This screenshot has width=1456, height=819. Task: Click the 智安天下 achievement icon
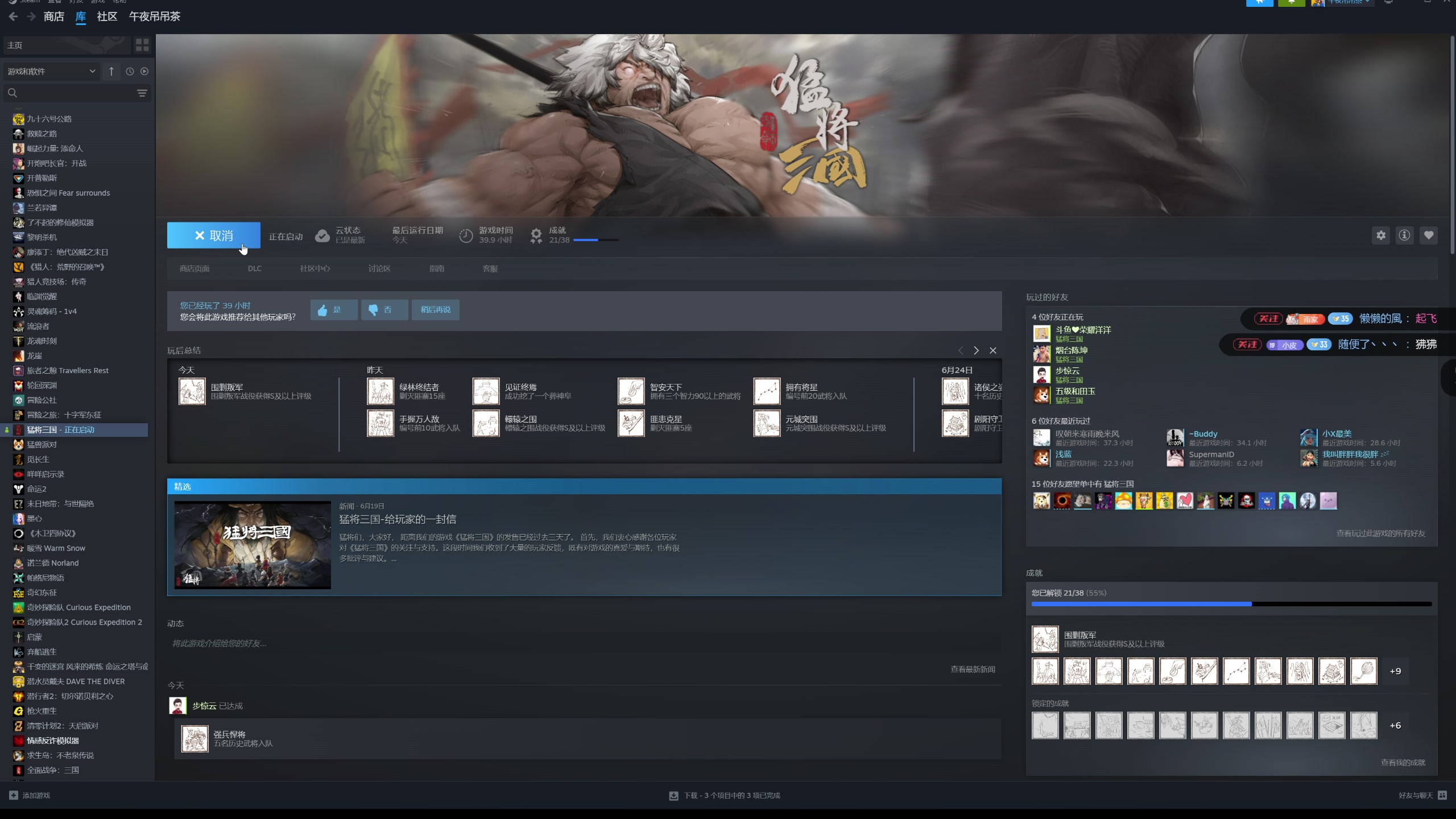coord(631,392)
